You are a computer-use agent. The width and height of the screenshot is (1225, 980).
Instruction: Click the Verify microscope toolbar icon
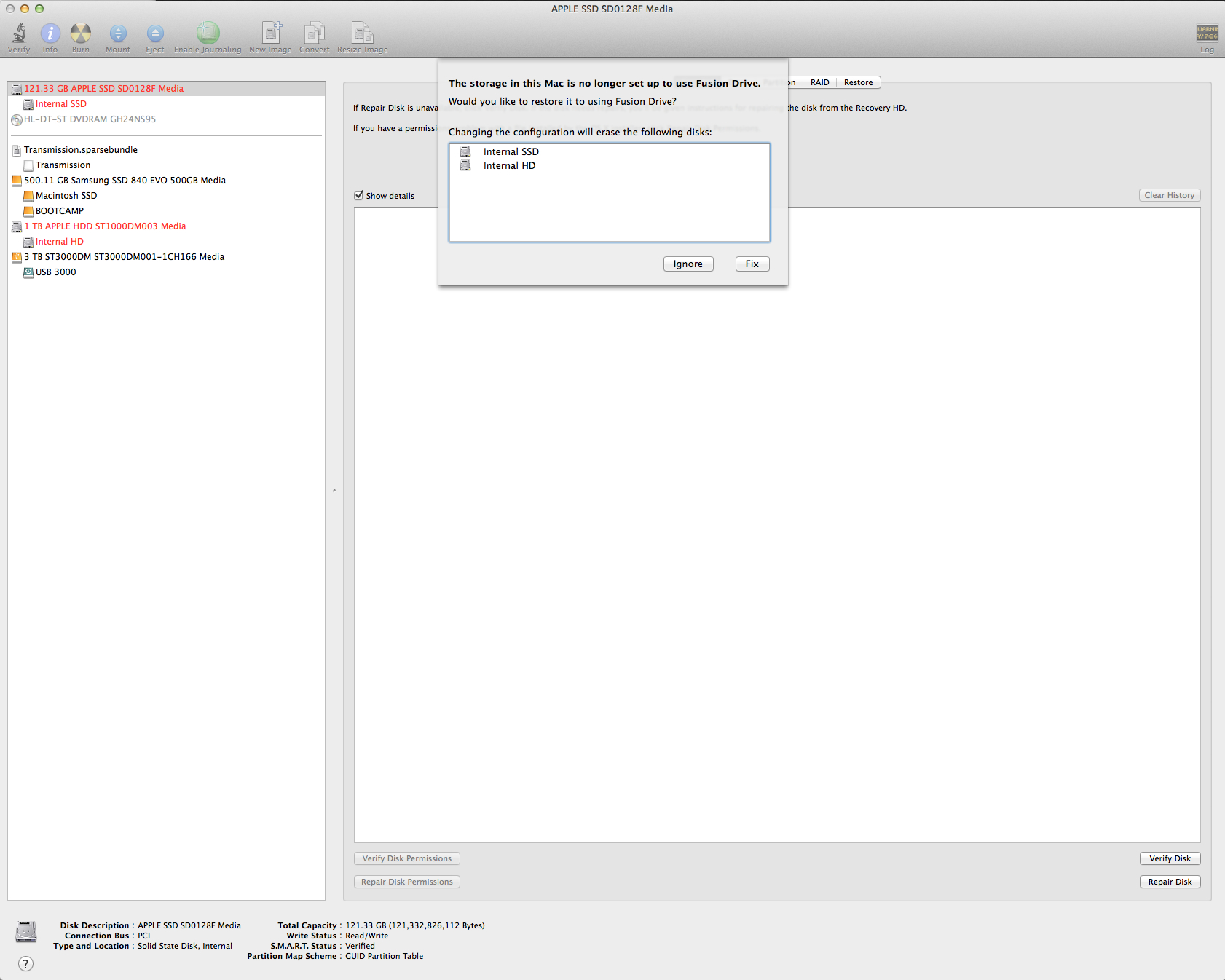click(19, 33)
